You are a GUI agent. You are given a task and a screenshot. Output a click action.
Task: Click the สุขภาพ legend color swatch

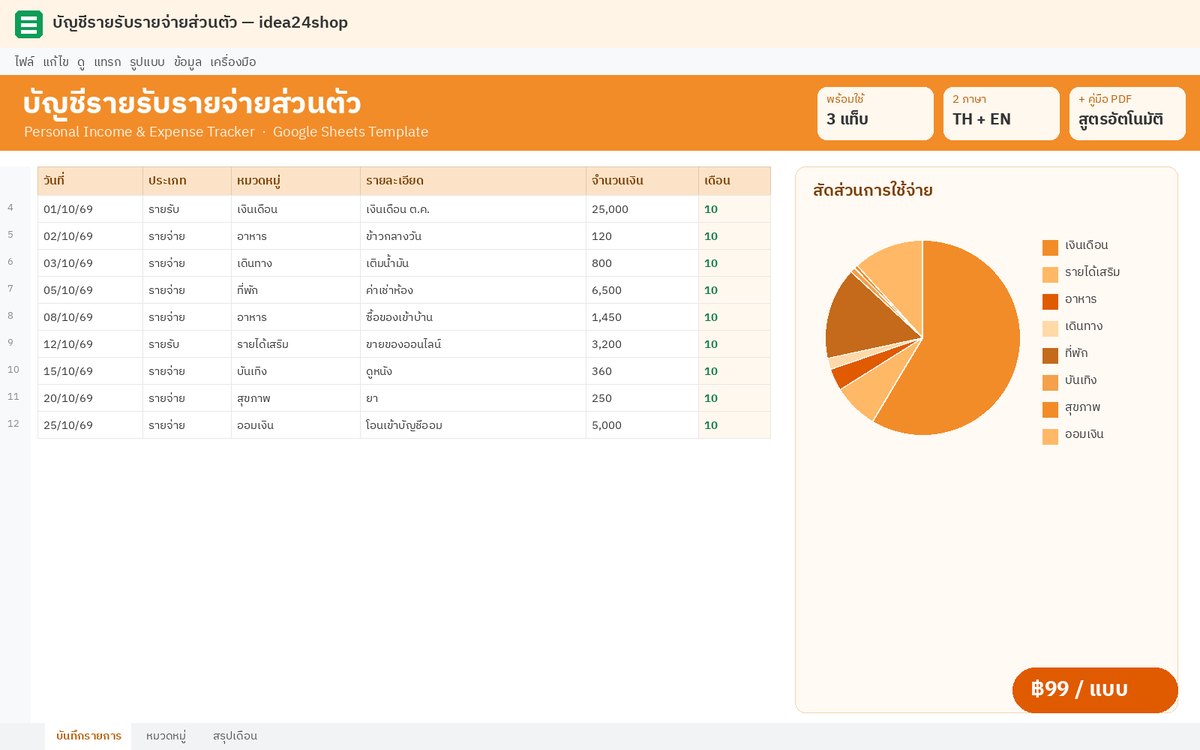1050,409
